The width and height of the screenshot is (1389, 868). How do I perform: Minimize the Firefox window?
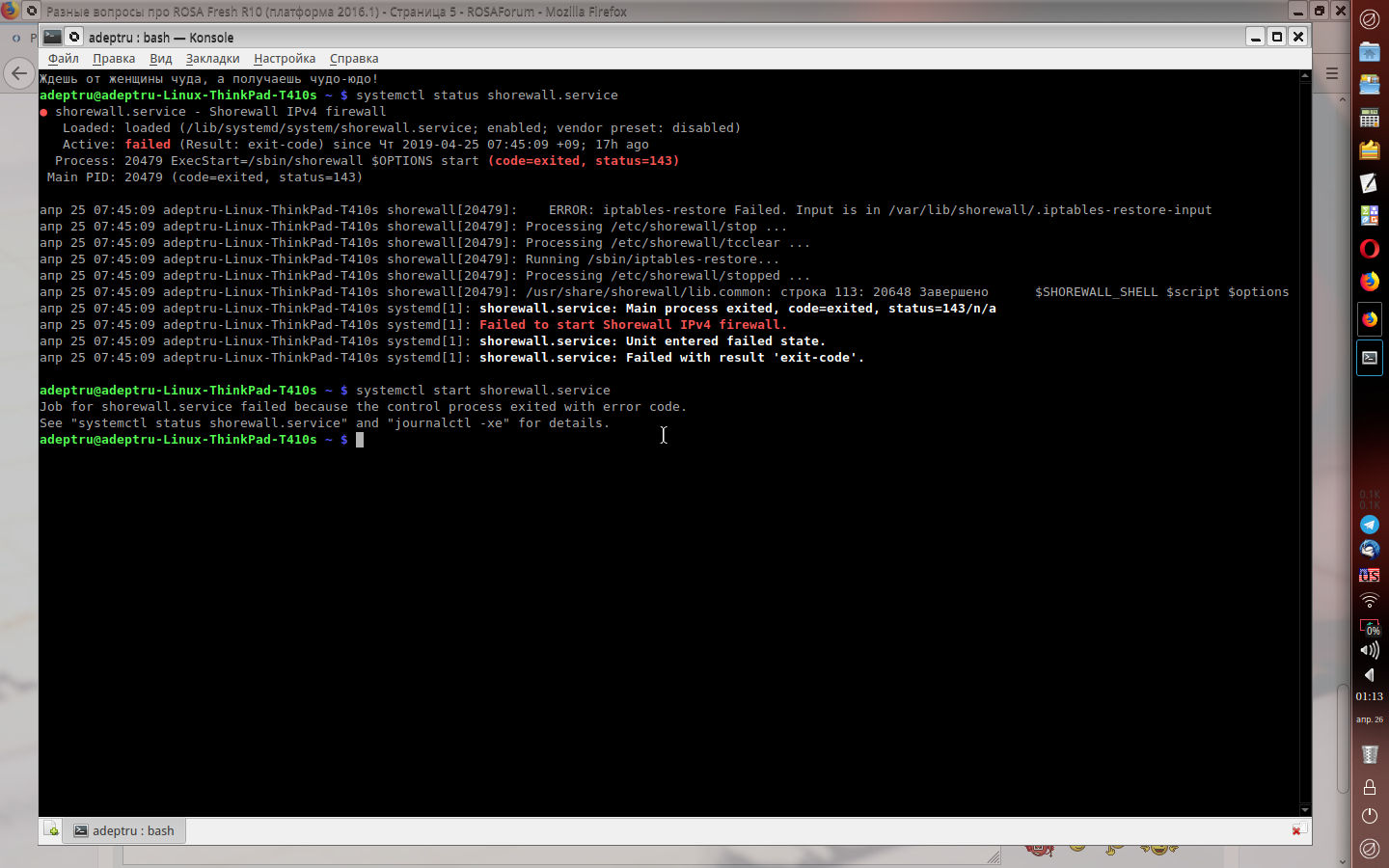1297,11
